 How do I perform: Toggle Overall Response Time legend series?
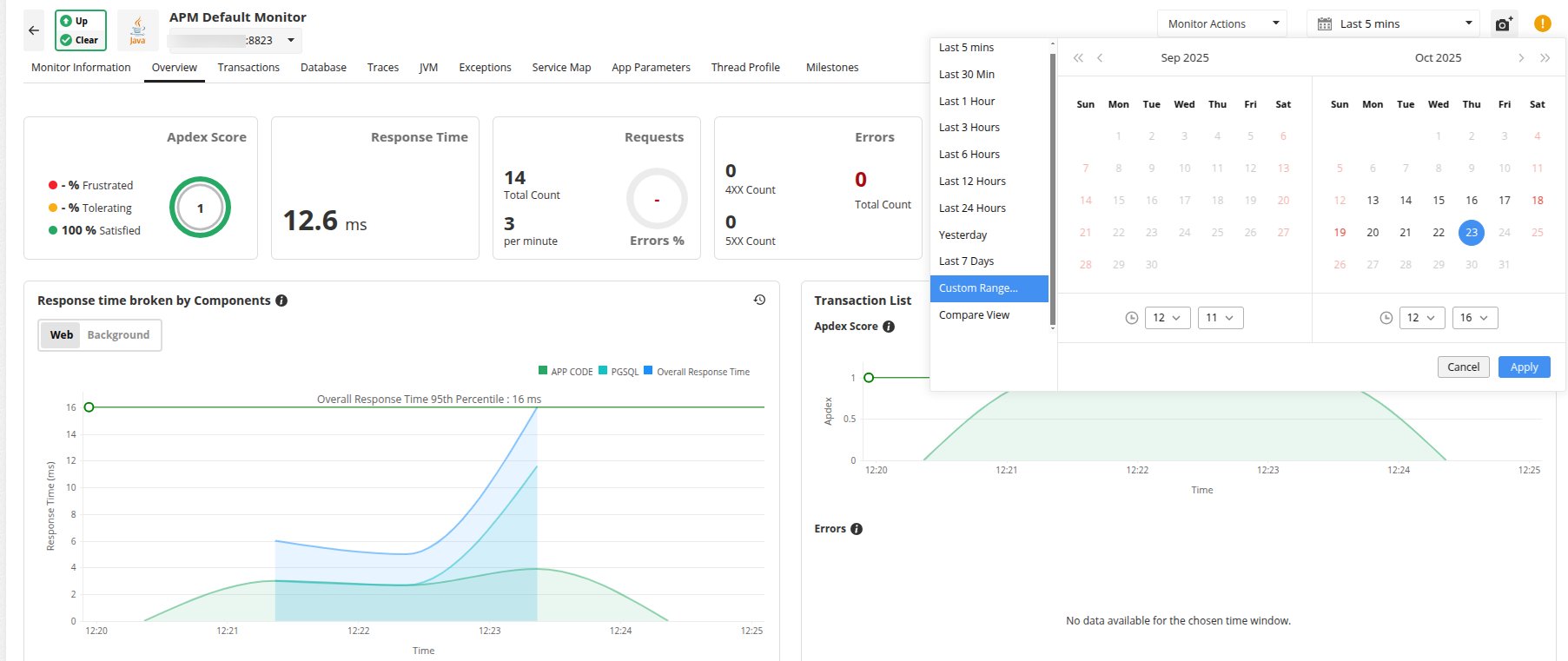pyautogui.click(x=697, y=372)
